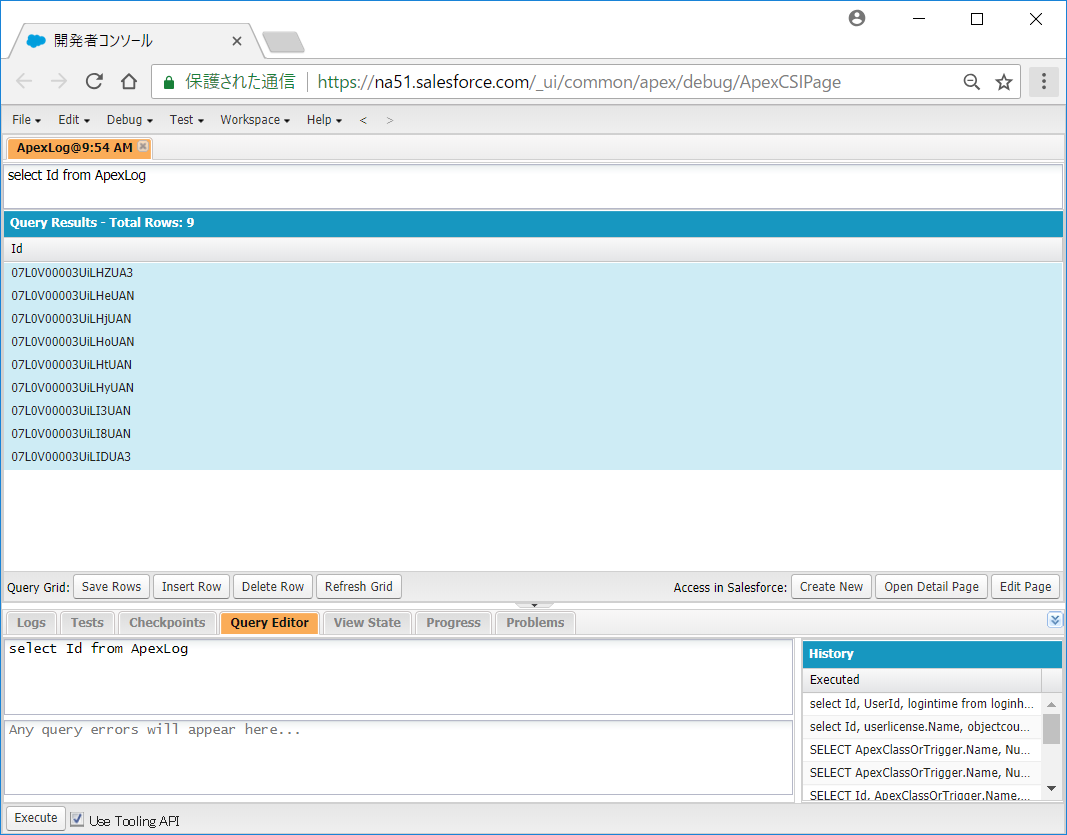Screen dimensions: 1067x835
Task: Click the Open Detail Page button
Action: [931, 587]
